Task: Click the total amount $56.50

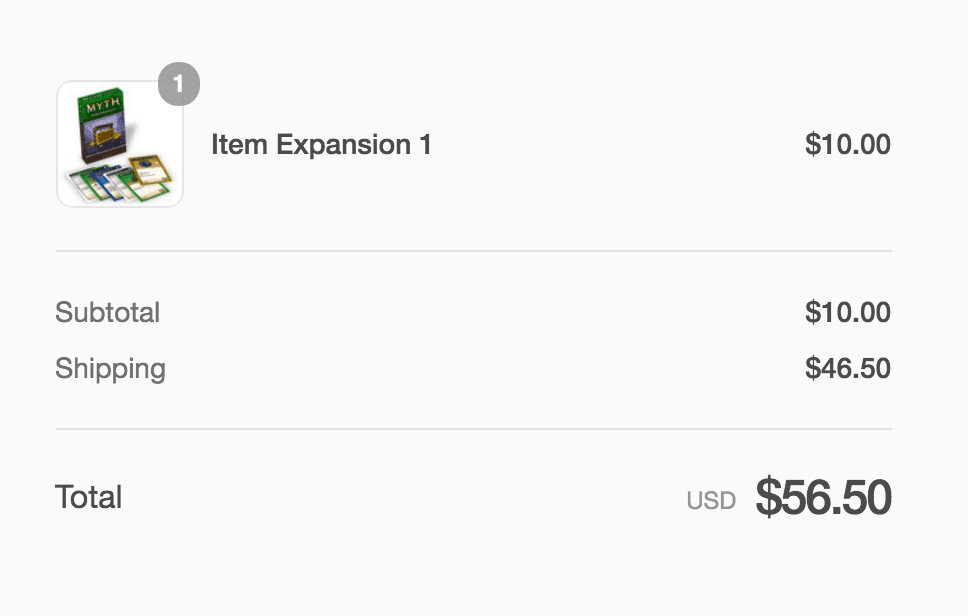Action: coord(824,497)
